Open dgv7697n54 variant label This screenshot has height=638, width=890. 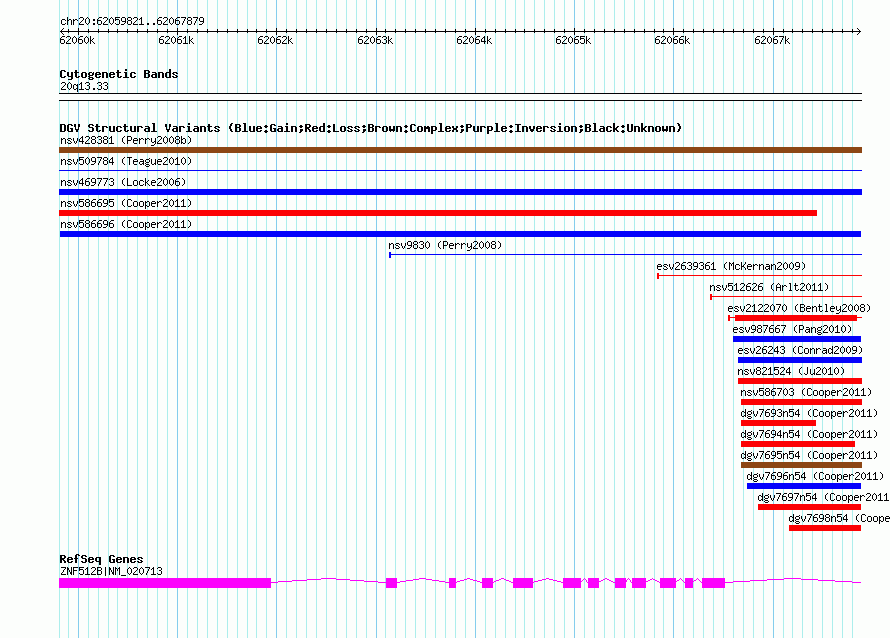823,497
